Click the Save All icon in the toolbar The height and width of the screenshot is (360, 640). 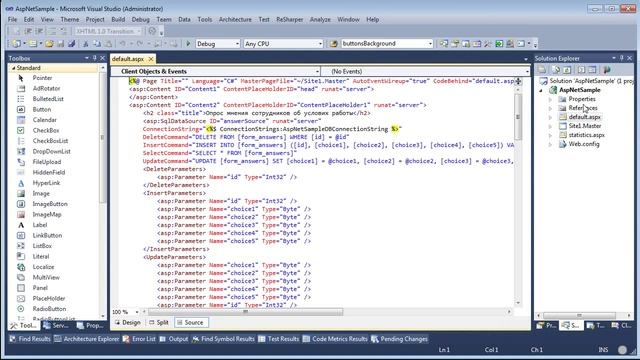pos(71,43)
